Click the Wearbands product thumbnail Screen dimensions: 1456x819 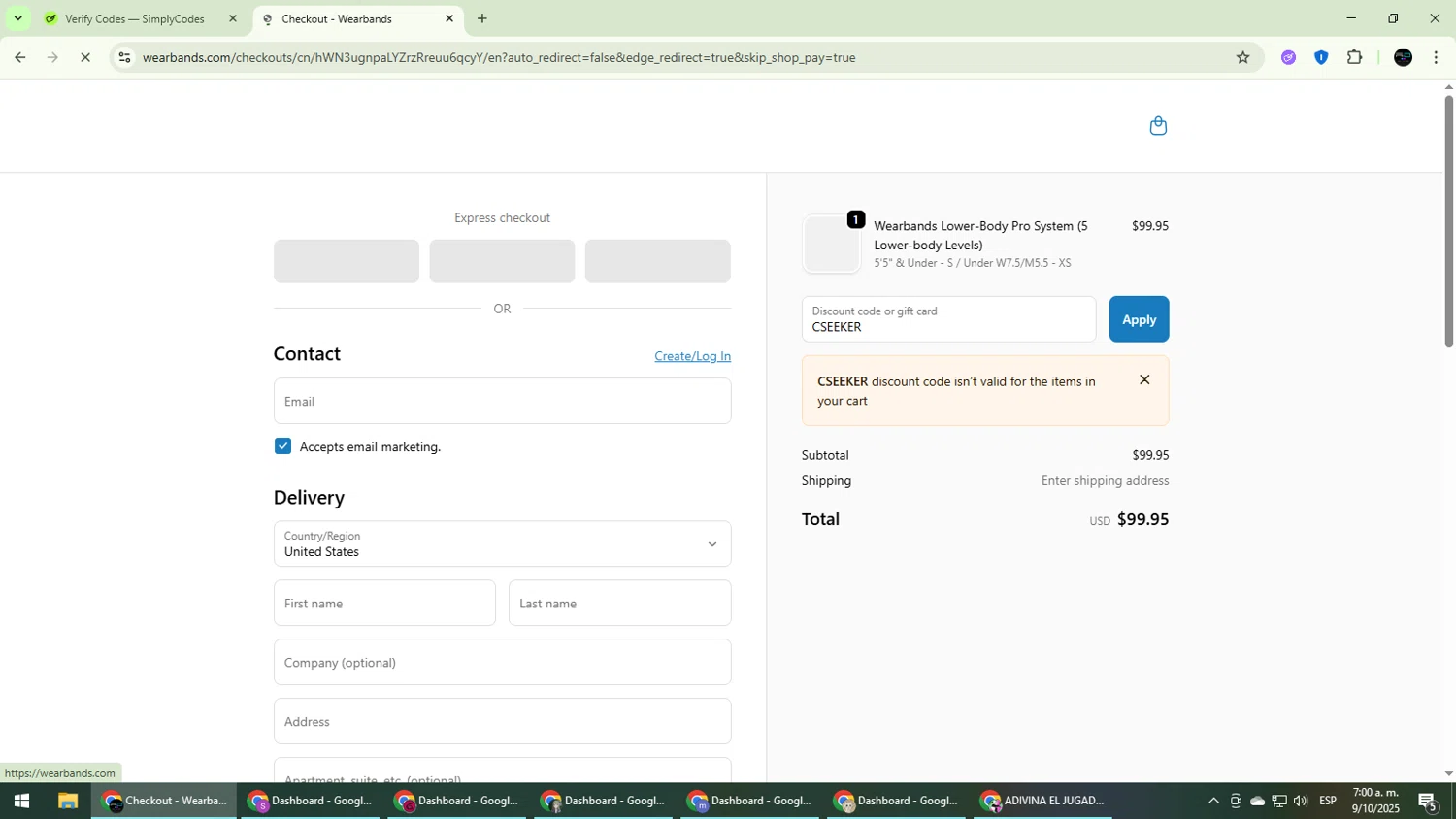coord(832,244)
